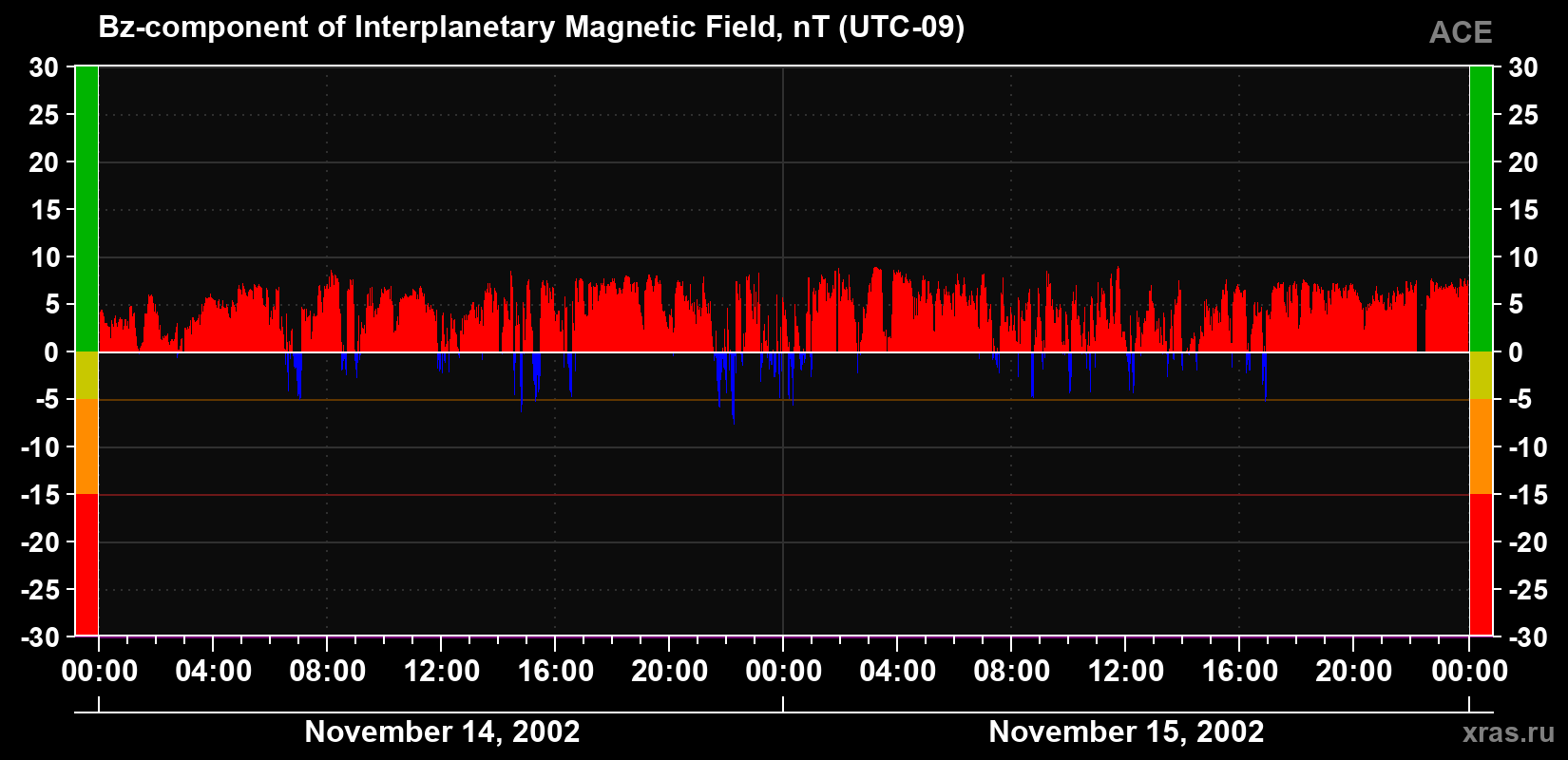Click the 0 value on the right axis

click(x=1515, y=352)
